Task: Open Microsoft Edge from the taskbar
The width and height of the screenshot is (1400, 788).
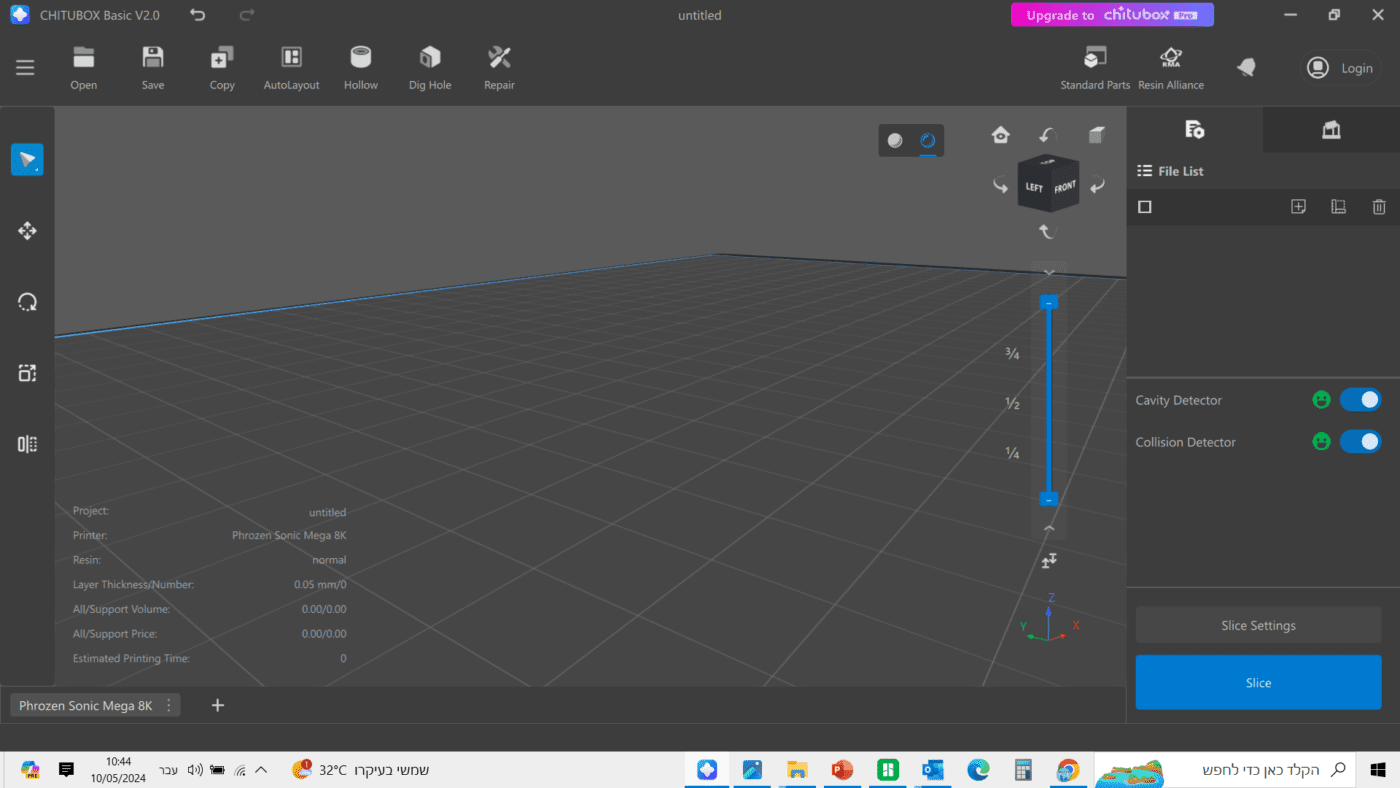Action: point(978,770)
